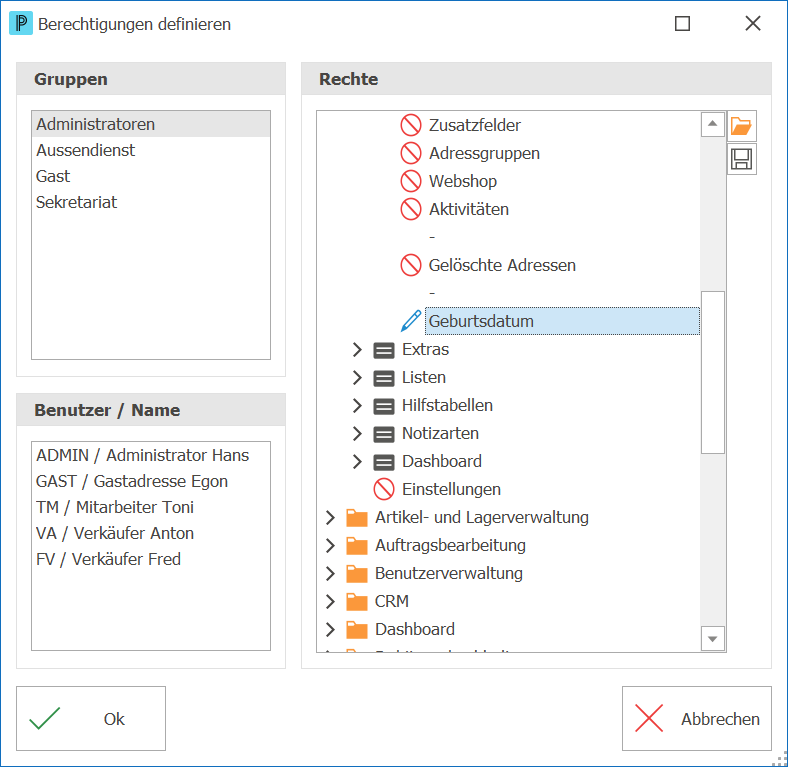788x767 pixels.
Task: Select user GAST / Gastadresse Egon
Action: pos(151,482)
